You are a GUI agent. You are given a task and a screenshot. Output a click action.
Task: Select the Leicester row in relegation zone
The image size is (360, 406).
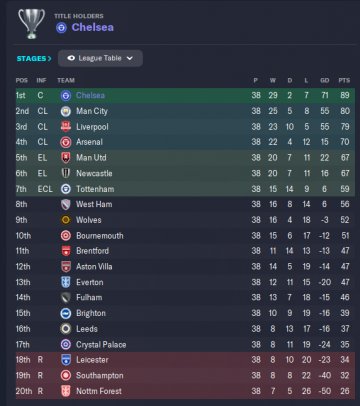point(186,360)
